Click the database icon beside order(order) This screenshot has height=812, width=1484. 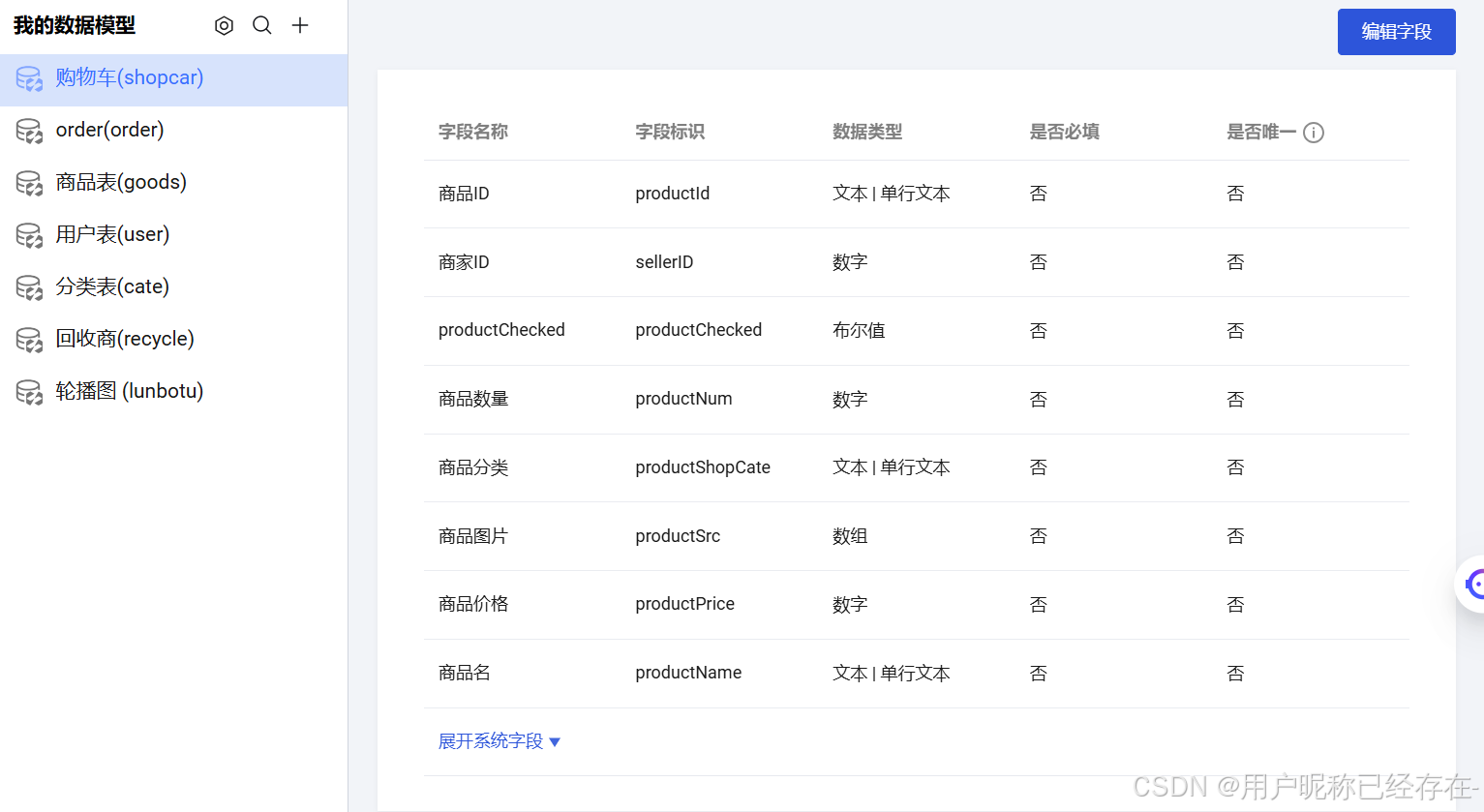(29, 131)
